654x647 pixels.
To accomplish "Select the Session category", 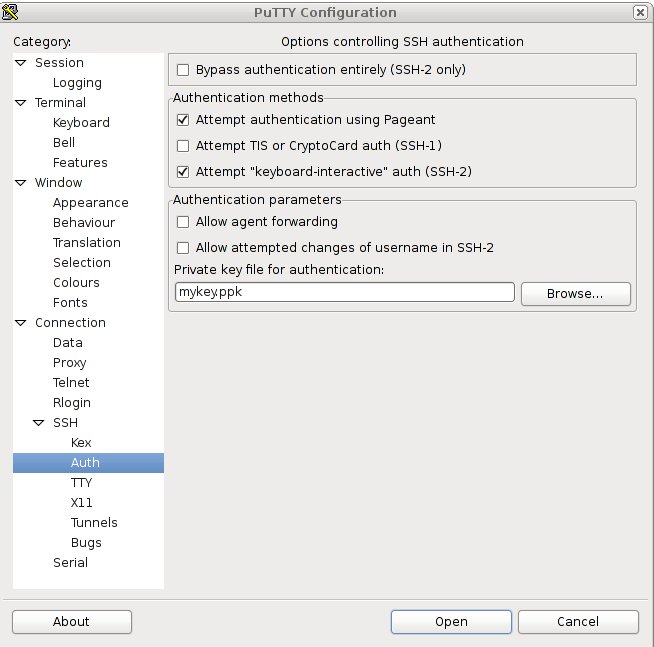I will click(59, 63).
